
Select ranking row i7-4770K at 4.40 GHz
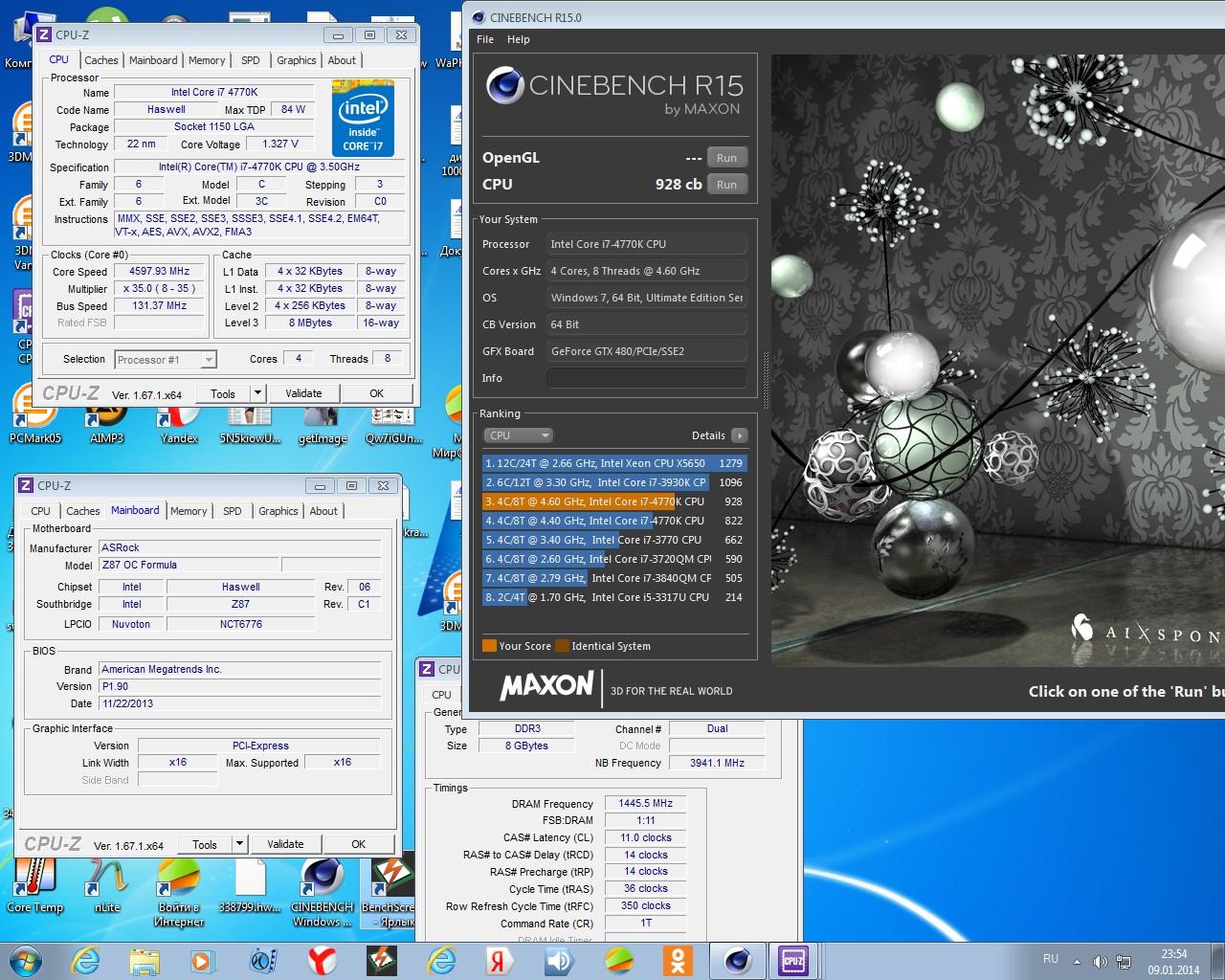tap(613, 521)
